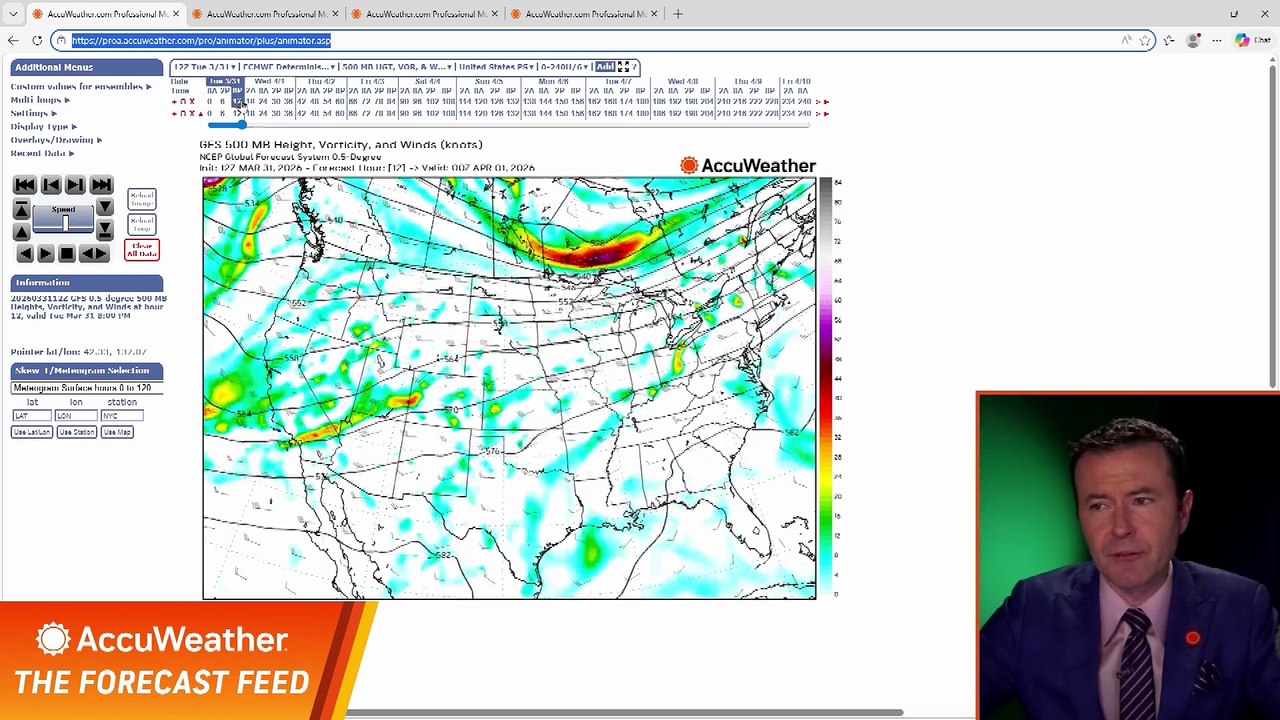Viewport: 1280px width, 720px height.
Task: Click the page's vertical scrollbar
Action: 1274,225
